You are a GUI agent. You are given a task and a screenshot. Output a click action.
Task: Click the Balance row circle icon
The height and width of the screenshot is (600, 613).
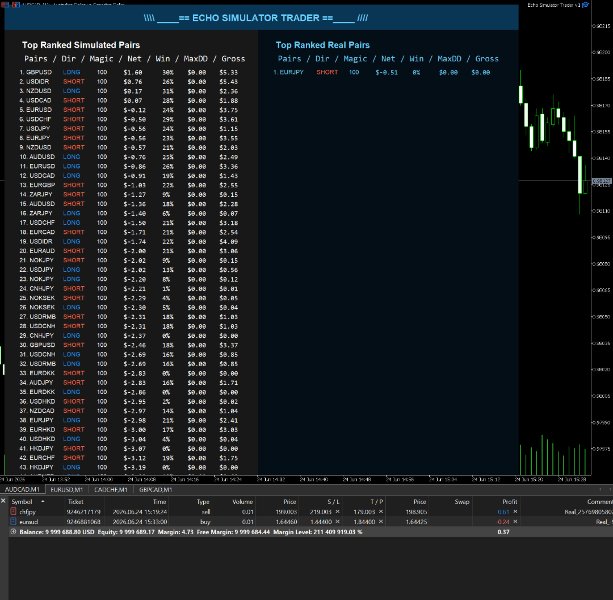[x=13, y=532]
